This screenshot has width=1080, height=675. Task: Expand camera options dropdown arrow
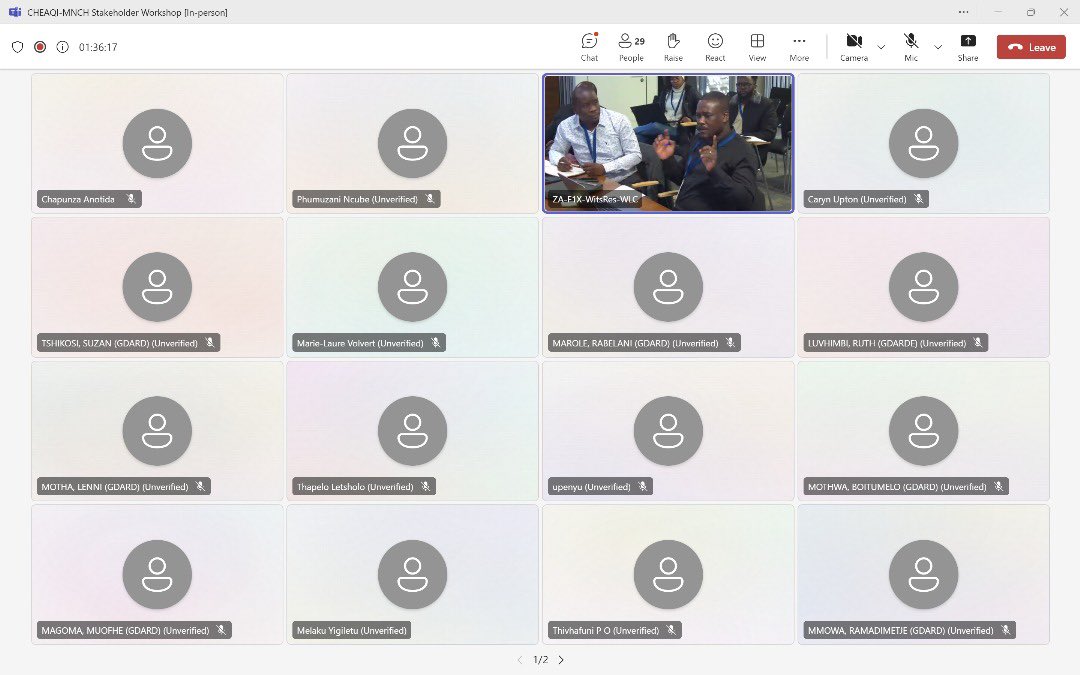pos(881,48)
